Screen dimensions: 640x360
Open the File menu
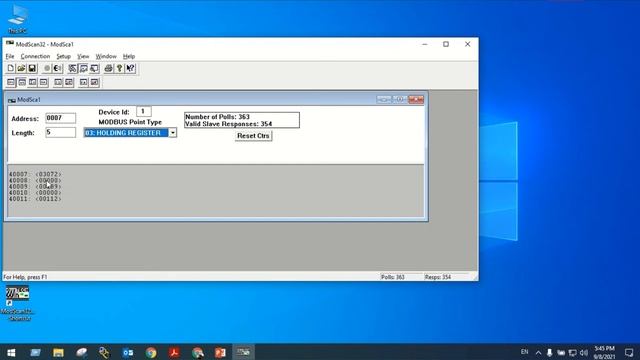point(10,56)
